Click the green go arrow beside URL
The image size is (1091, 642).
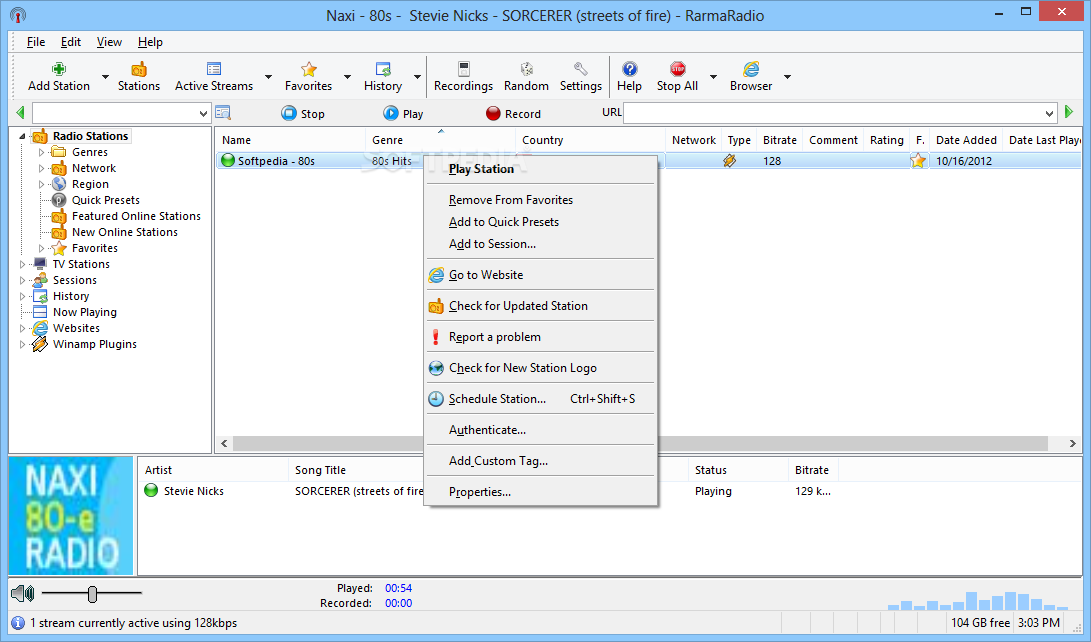pos(1069,112)
